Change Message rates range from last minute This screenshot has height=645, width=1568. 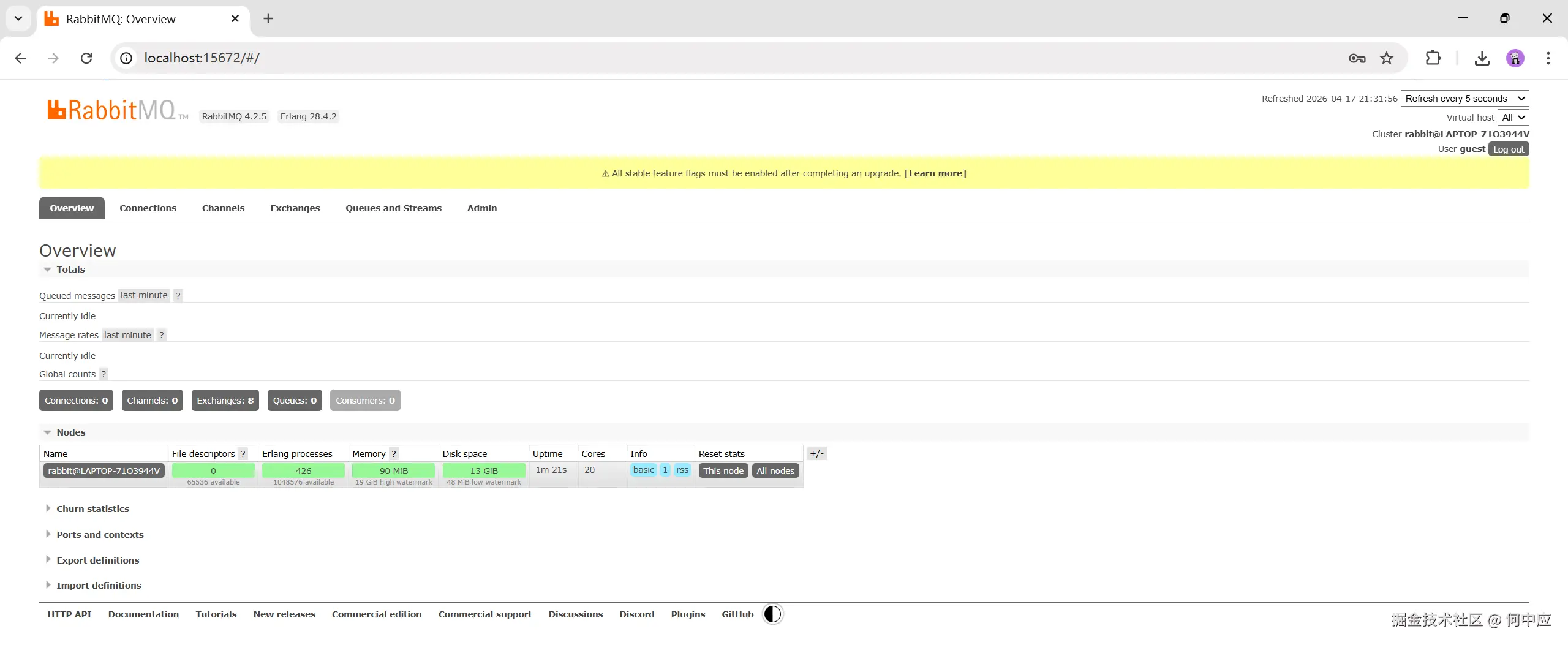127,335
